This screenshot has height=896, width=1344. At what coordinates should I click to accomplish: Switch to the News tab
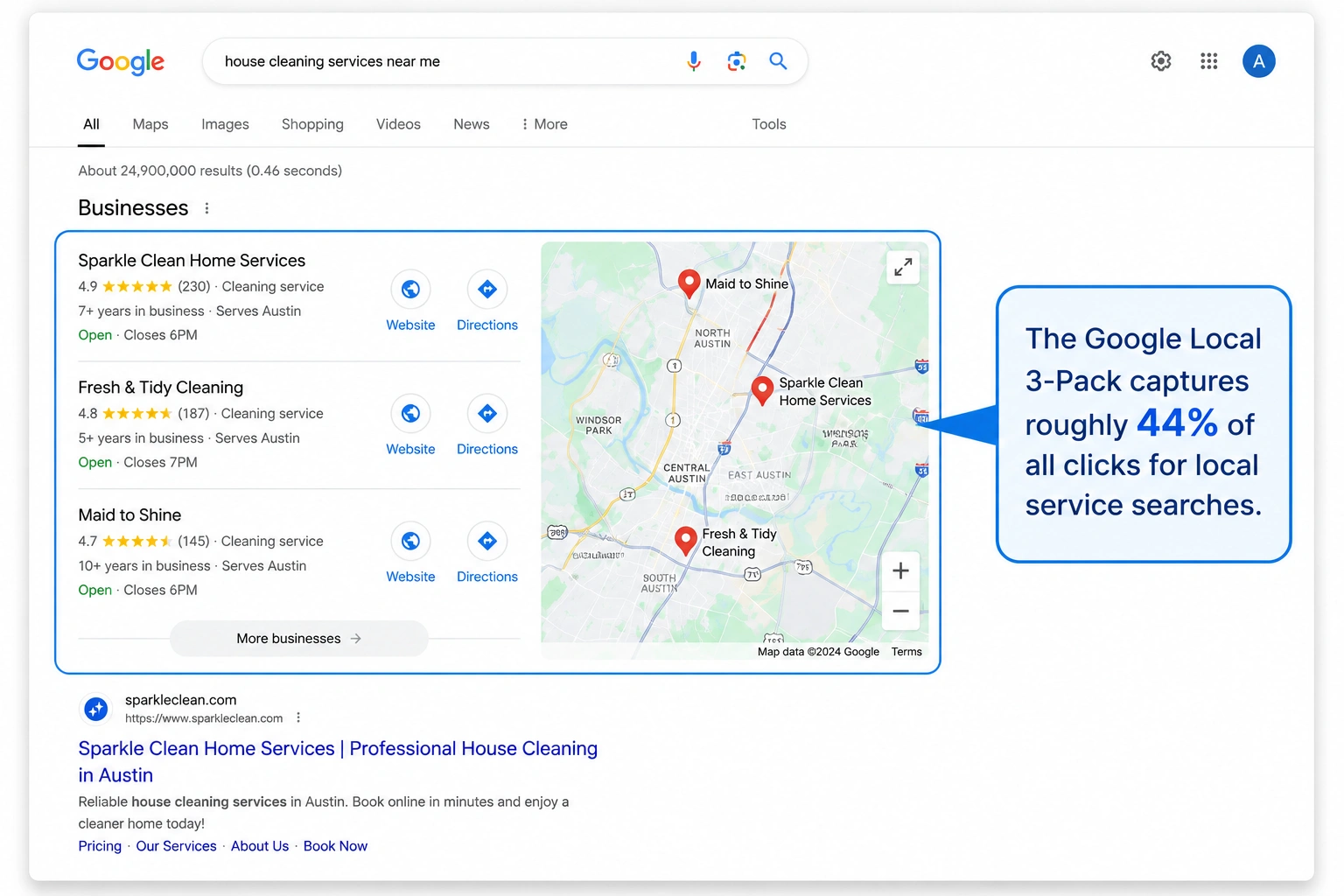pos(472,124)
